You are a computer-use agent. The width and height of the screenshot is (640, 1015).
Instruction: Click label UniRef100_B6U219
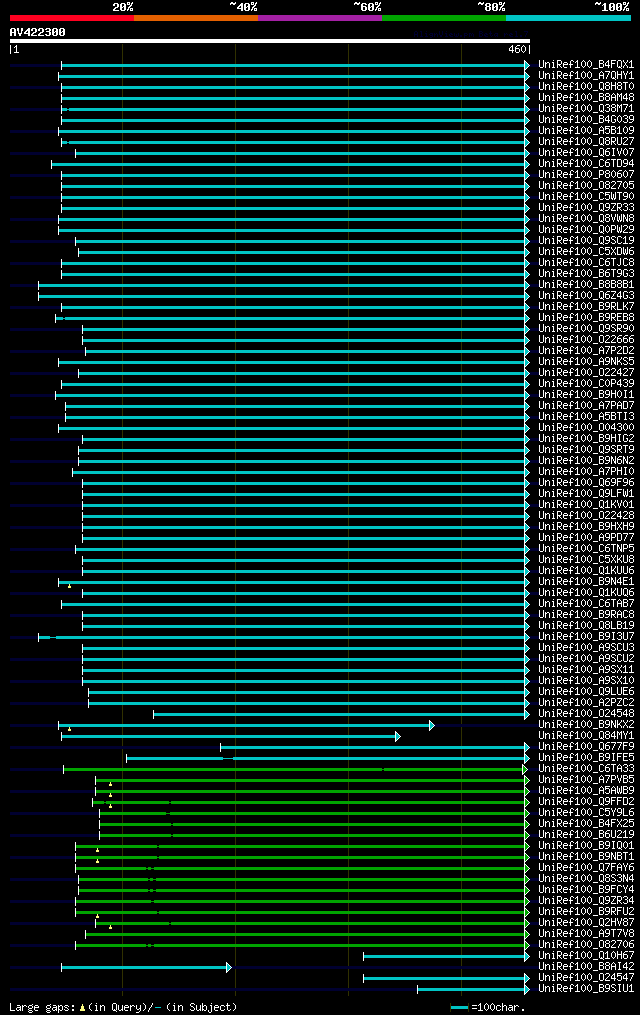(x=586, y=835)
